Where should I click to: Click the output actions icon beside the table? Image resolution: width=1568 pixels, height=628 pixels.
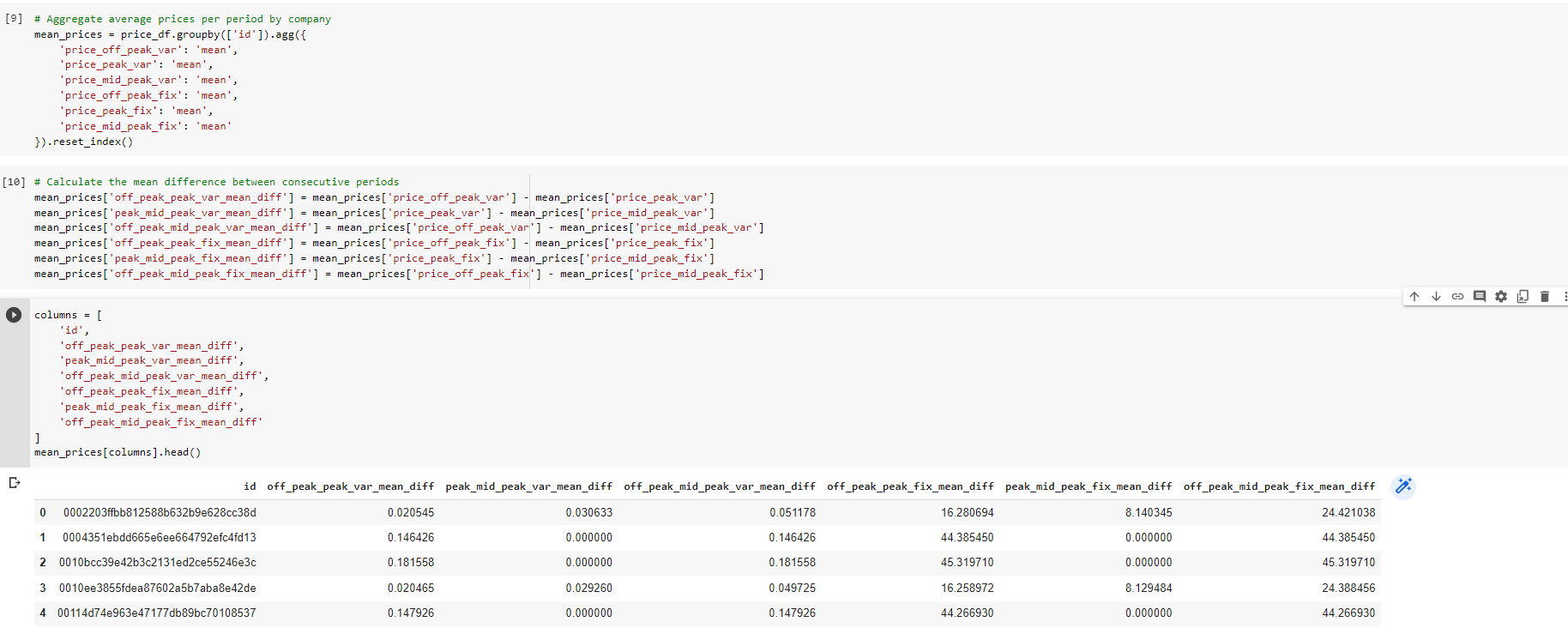[14, 483]
